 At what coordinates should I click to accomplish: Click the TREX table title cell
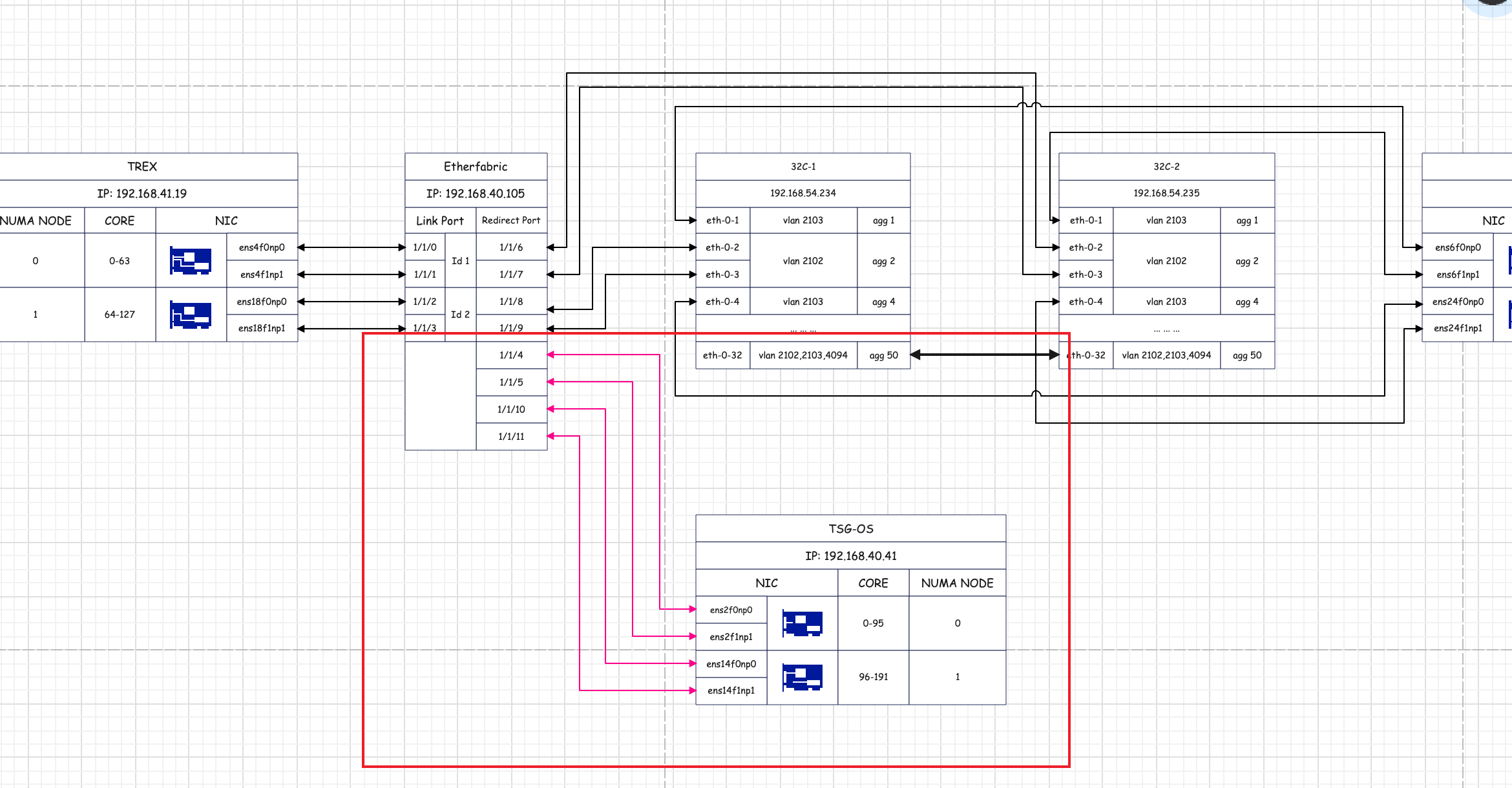coord(142,167)
